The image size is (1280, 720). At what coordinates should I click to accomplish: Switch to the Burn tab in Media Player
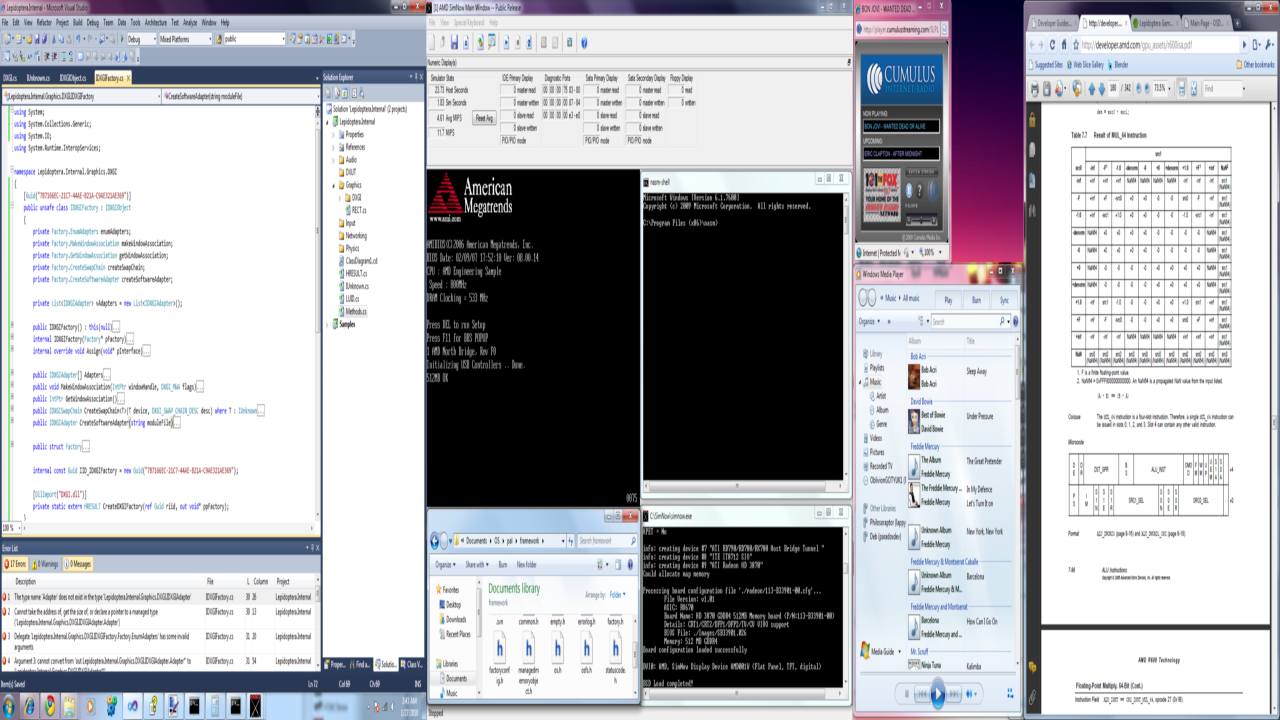click(x=976, y=300)
